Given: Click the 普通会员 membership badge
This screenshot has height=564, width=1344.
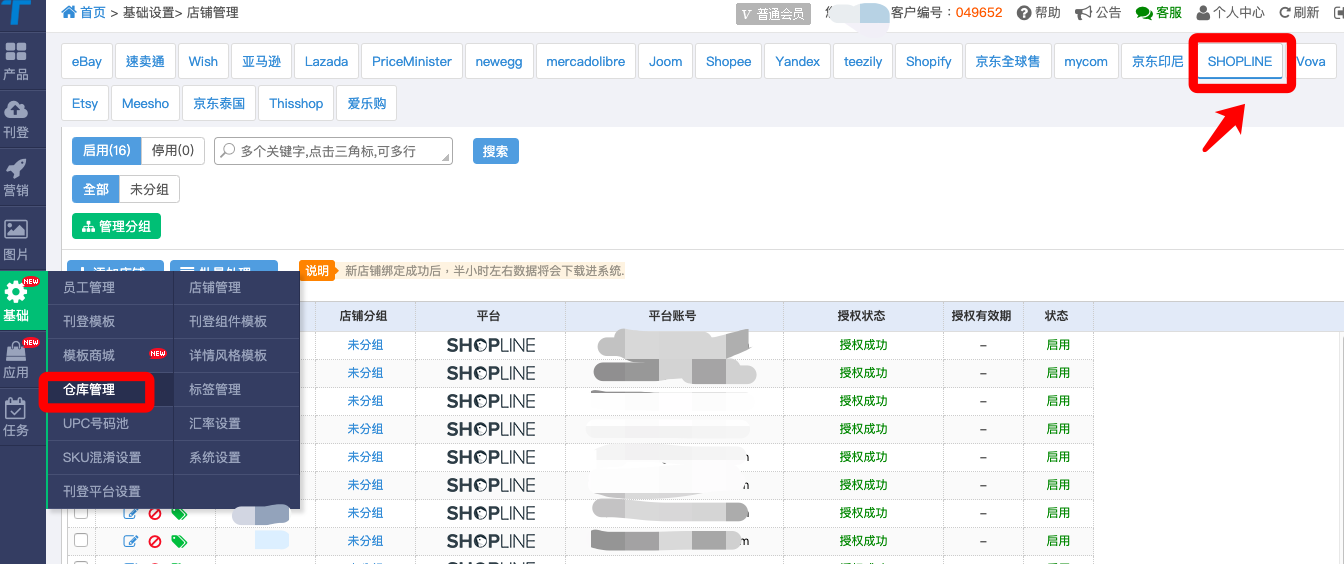Looking at the screenshot, I should (773, 14).
